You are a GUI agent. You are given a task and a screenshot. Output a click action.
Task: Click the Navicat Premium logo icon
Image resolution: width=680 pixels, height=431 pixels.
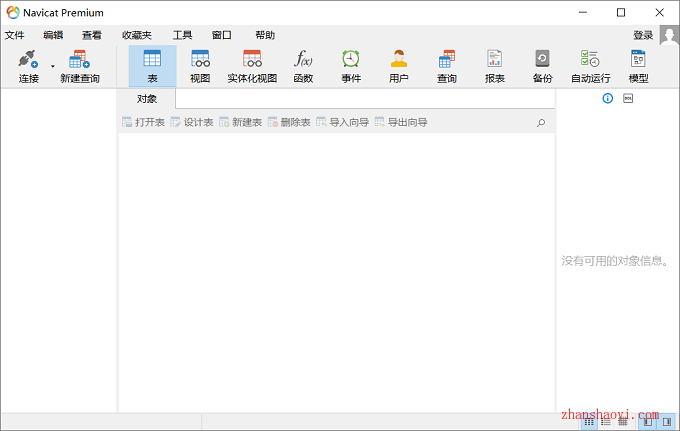(13, 13)
